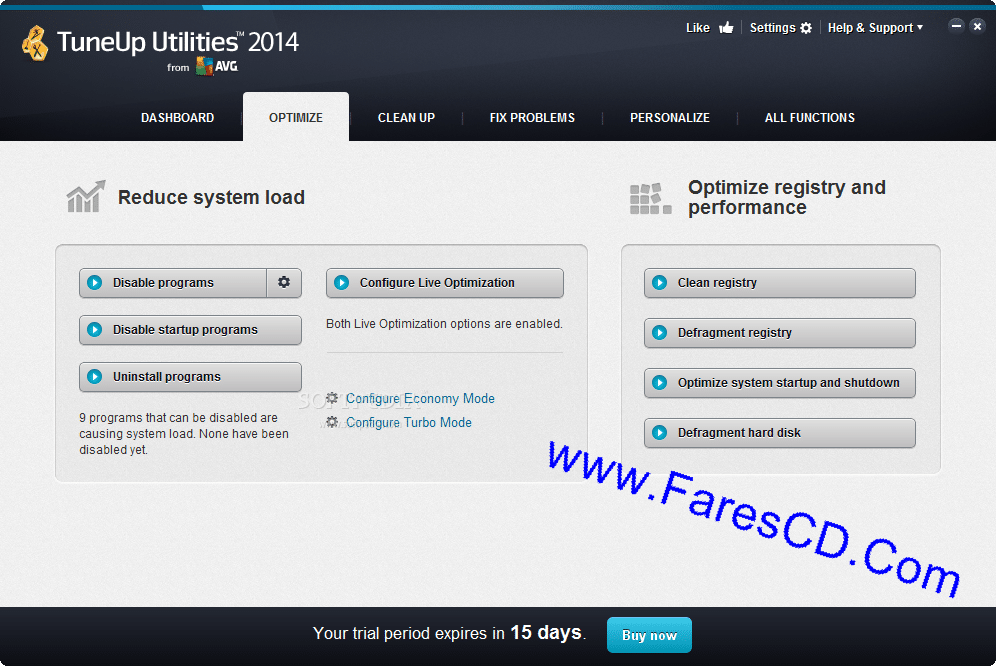Screen dimensions: 996x666
Task: Go to the Clean Up tab
Action: pyautogui.click(x=407, y=118)
